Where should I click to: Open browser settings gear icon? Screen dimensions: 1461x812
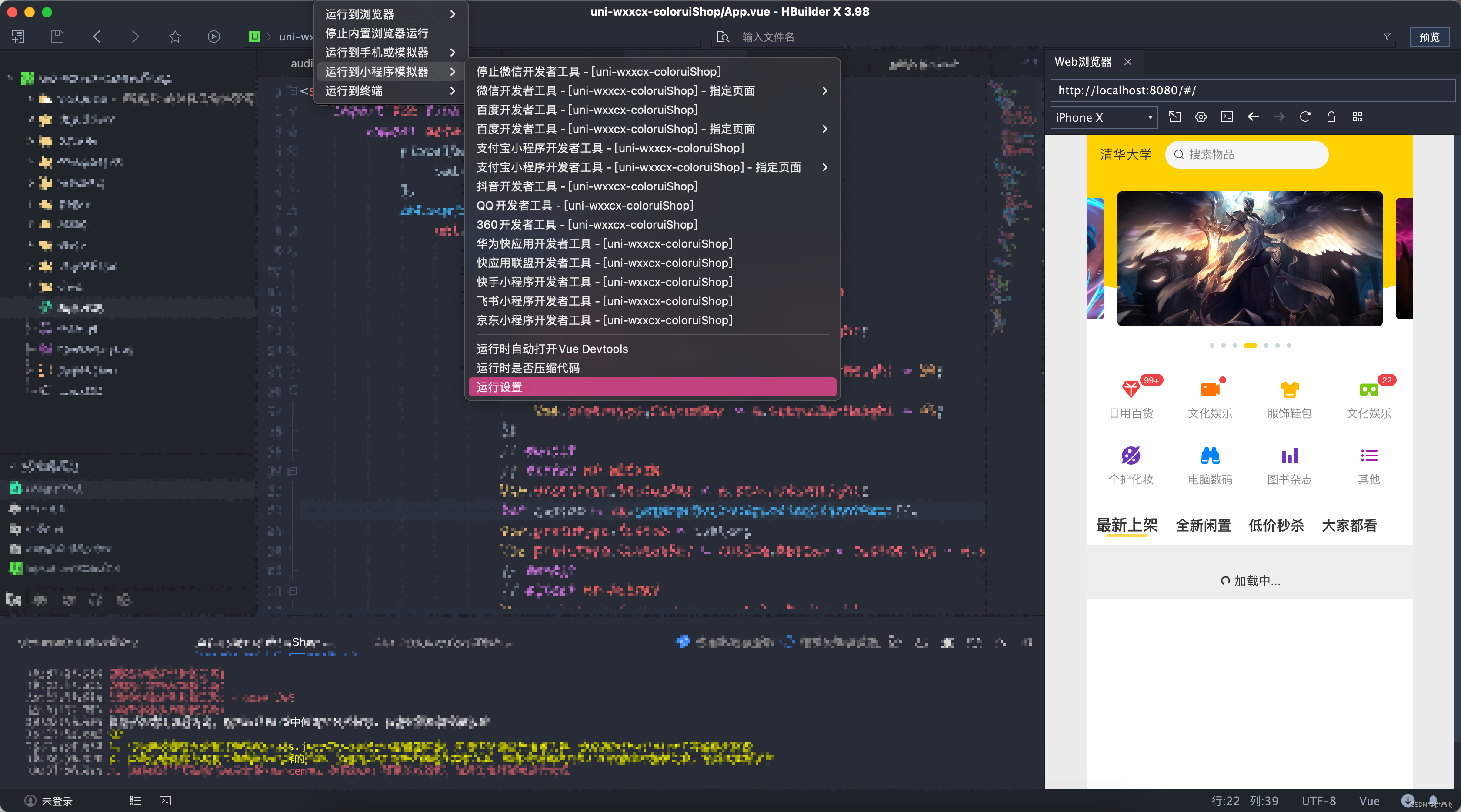(x=1201, y=117)
